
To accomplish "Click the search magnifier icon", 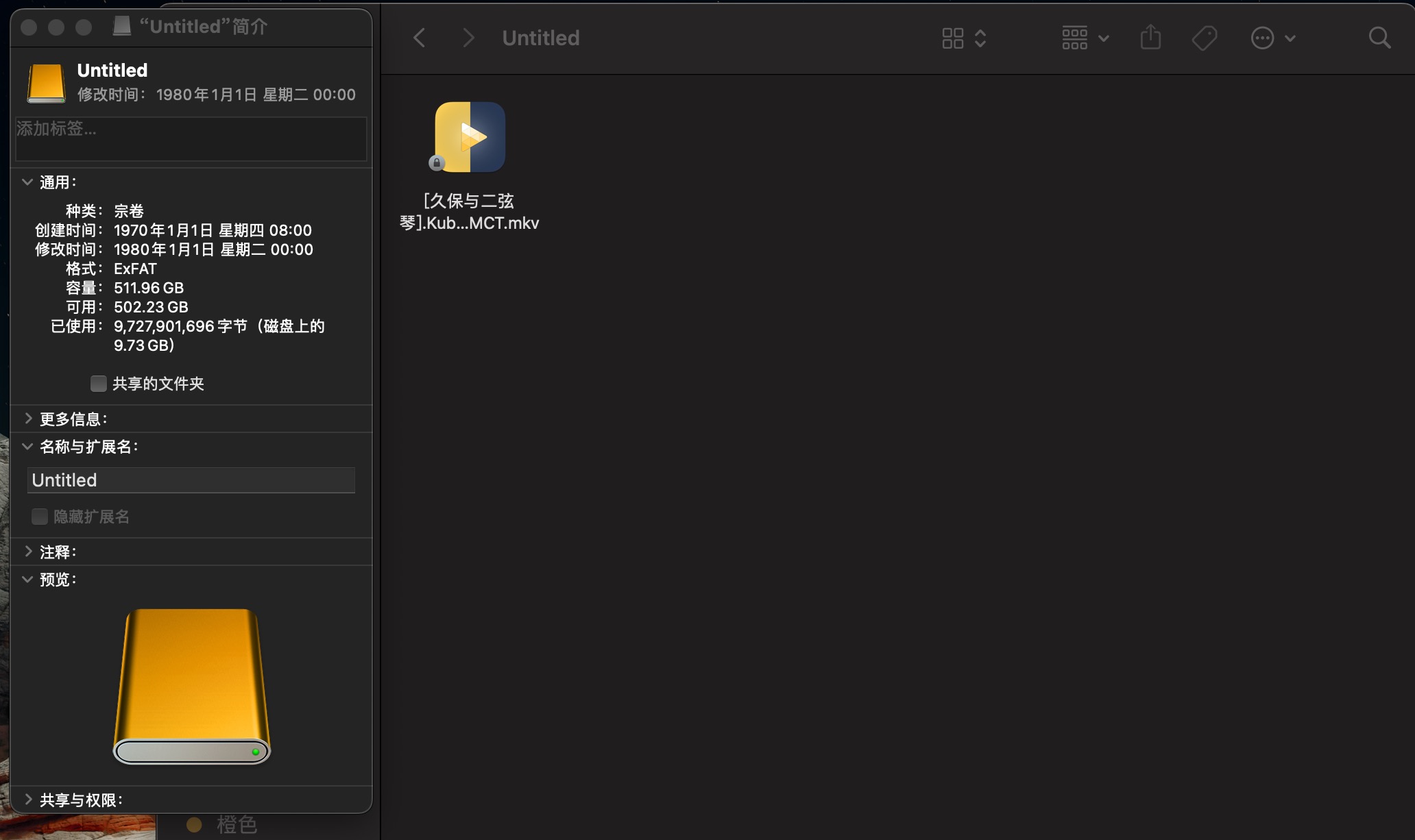I will [1379, 38].
